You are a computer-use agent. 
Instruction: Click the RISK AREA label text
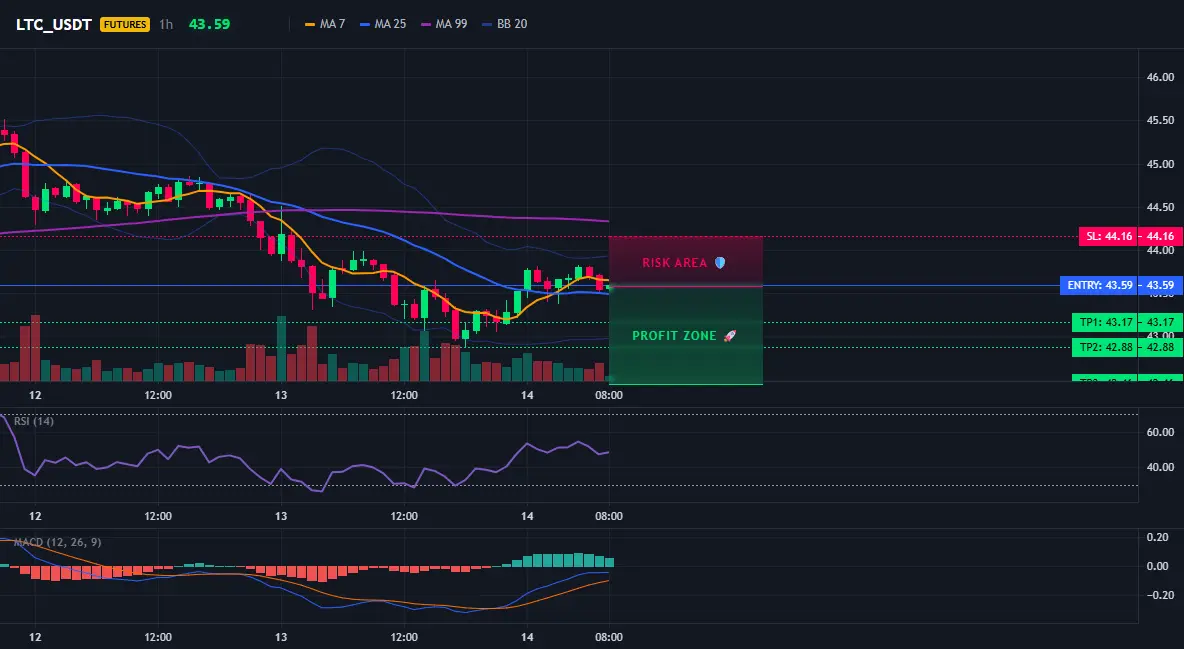point(674,263)
